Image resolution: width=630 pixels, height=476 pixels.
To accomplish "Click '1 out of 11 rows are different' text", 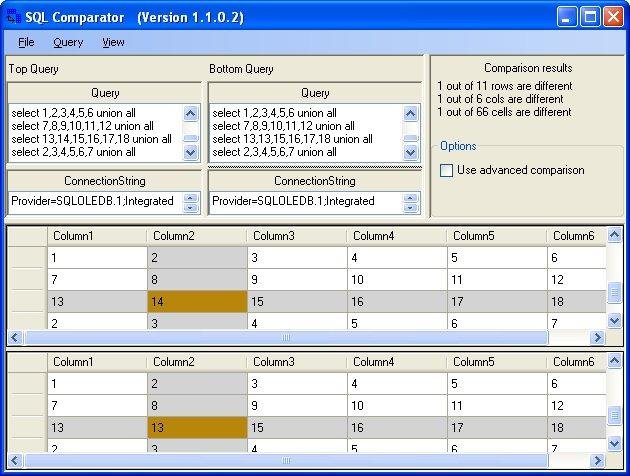I will (505, 86).
